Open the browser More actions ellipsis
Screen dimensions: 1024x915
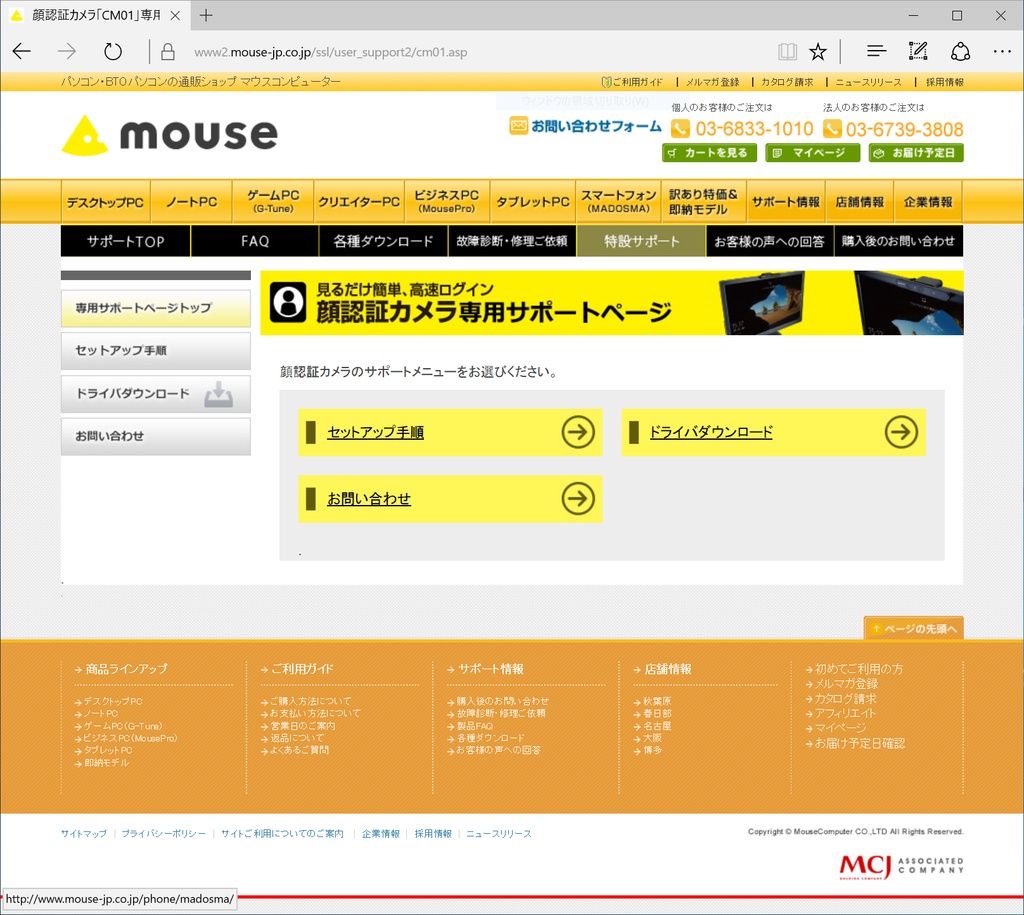pos(1002,52)
